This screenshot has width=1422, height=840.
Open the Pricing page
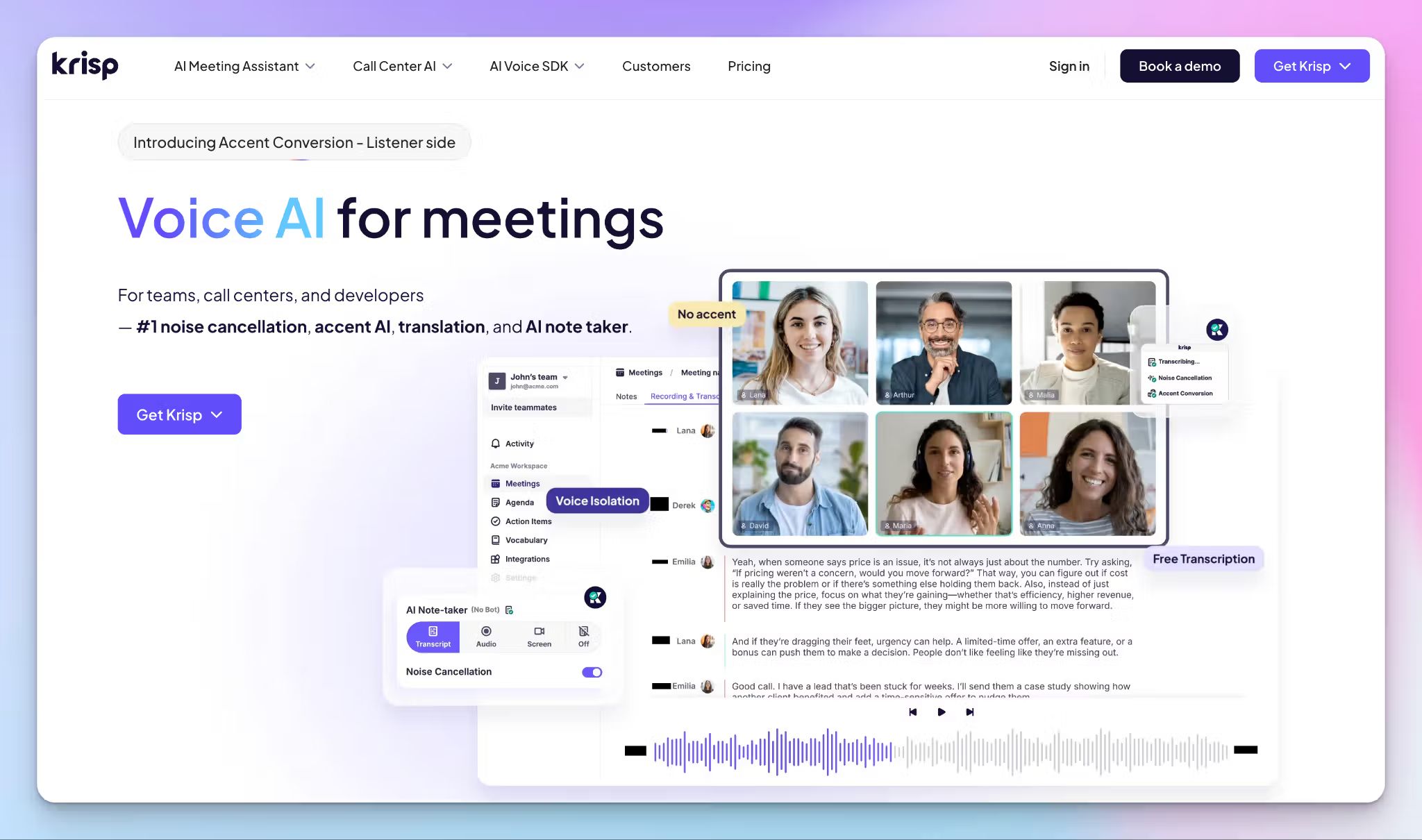click(x=748, y=66)
